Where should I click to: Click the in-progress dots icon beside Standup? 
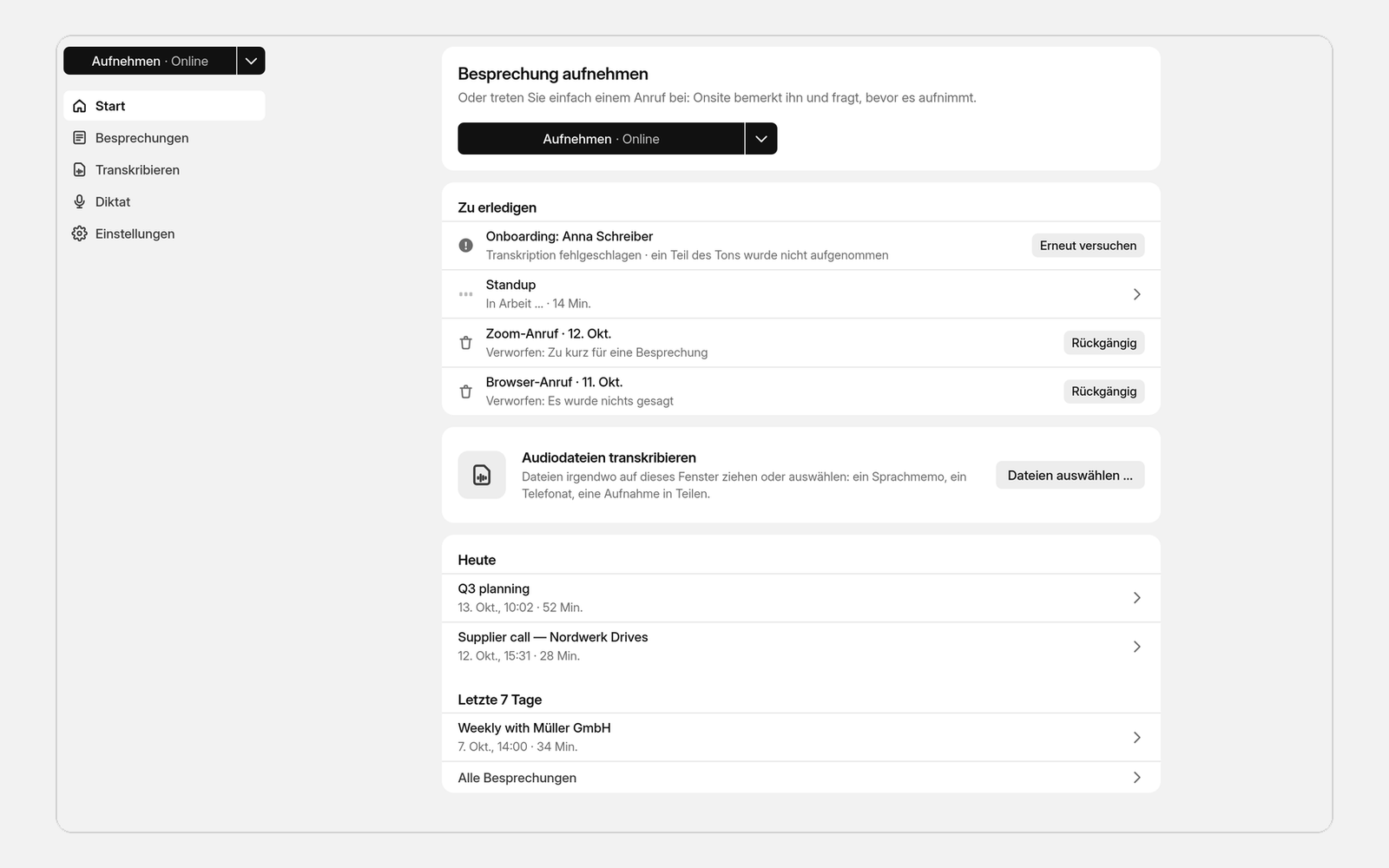point(466,294)
